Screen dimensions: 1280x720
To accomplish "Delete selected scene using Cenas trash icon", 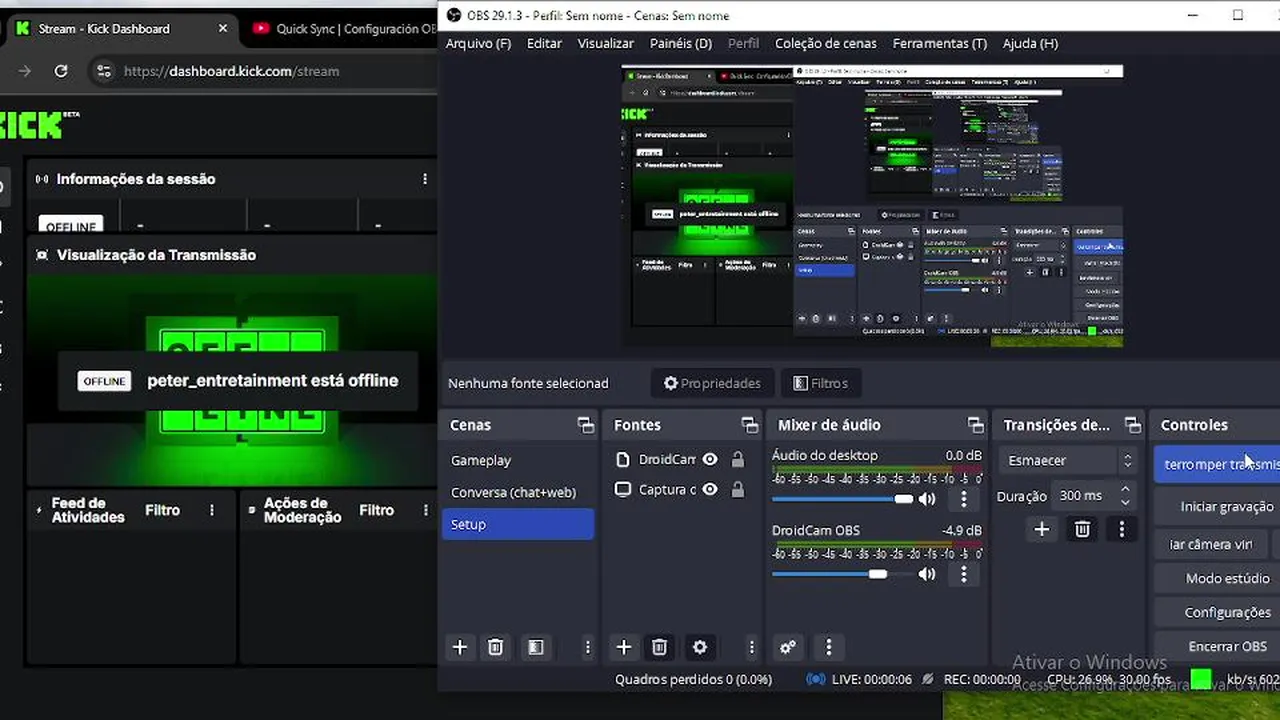I will click(x=495, y=647).
